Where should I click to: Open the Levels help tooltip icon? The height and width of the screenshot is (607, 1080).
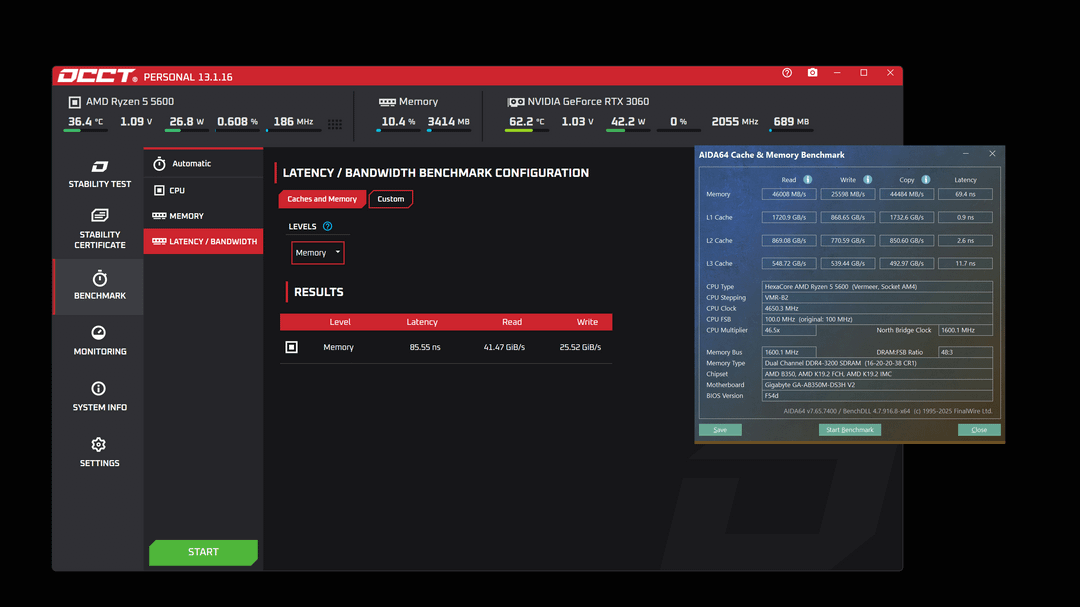pyautogui.click(x=327, y=226)
